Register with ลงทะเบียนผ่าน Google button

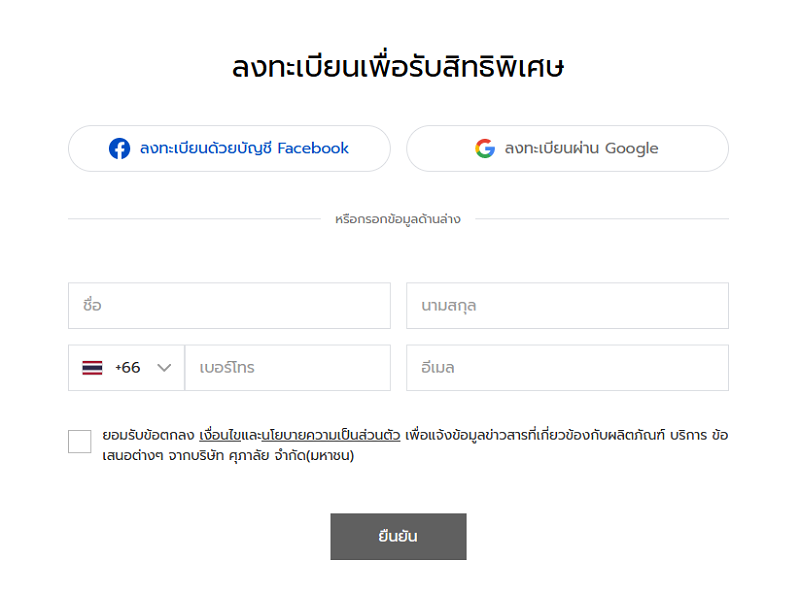(567, 149)
